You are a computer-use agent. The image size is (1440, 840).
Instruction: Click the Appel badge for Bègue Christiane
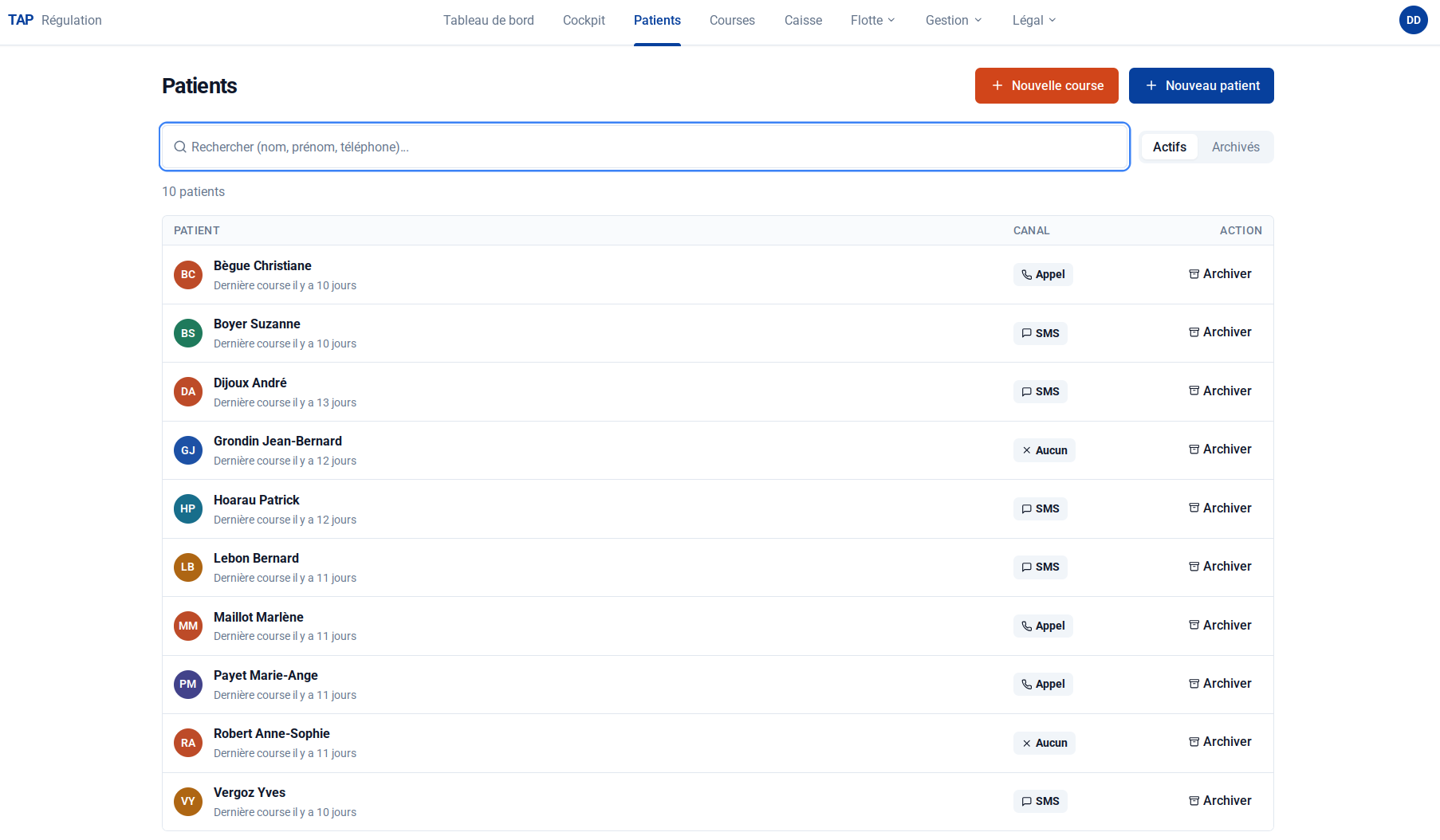click(1043, 274)
